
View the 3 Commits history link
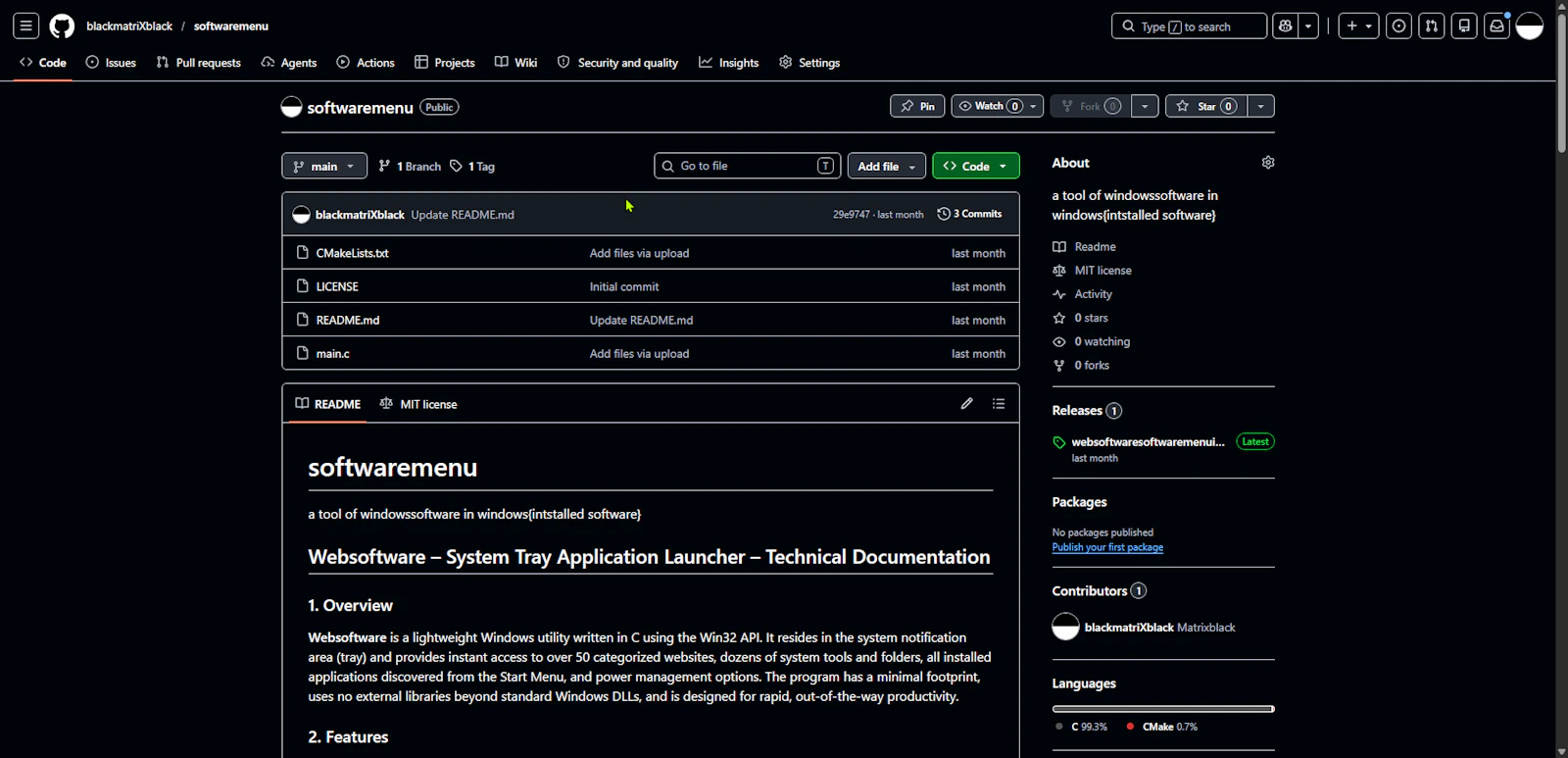[x=969, y=214]
